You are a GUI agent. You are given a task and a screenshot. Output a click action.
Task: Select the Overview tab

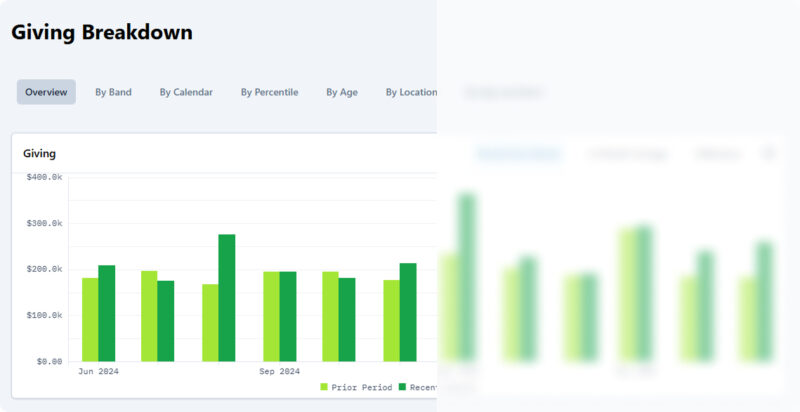[x=46, y=92]
